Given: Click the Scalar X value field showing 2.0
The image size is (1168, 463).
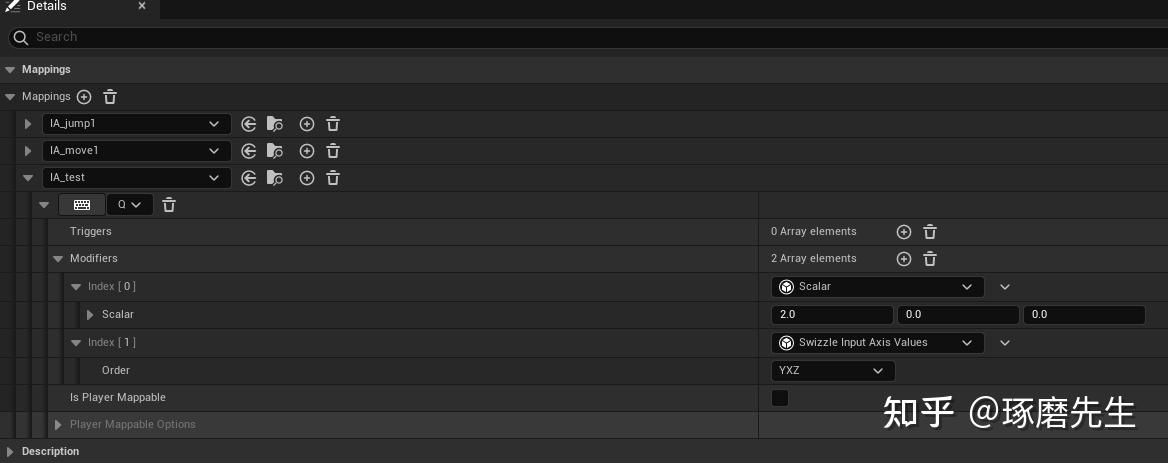Looking at the screenshot, I should [x=832, y=315].
